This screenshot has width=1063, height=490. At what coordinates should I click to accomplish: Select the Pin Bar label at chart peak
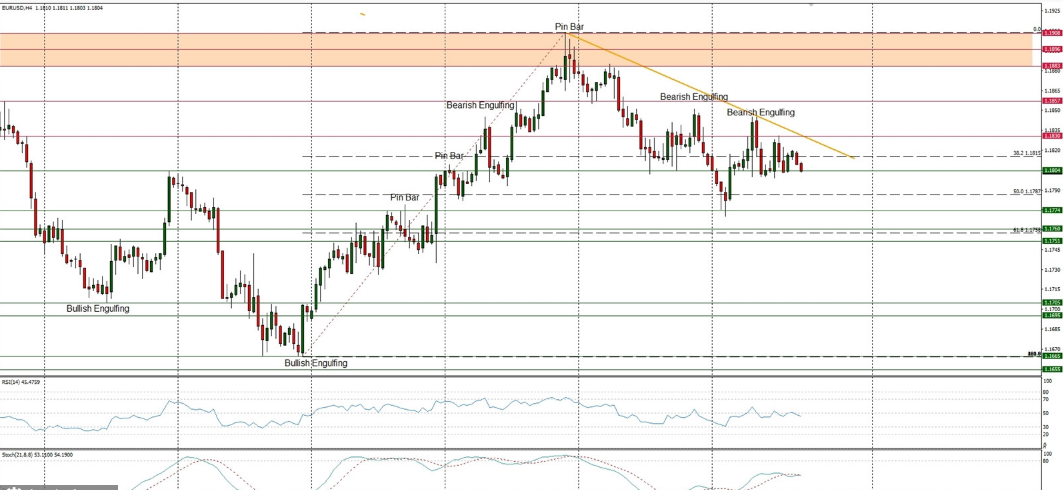(x=570, y=26)
